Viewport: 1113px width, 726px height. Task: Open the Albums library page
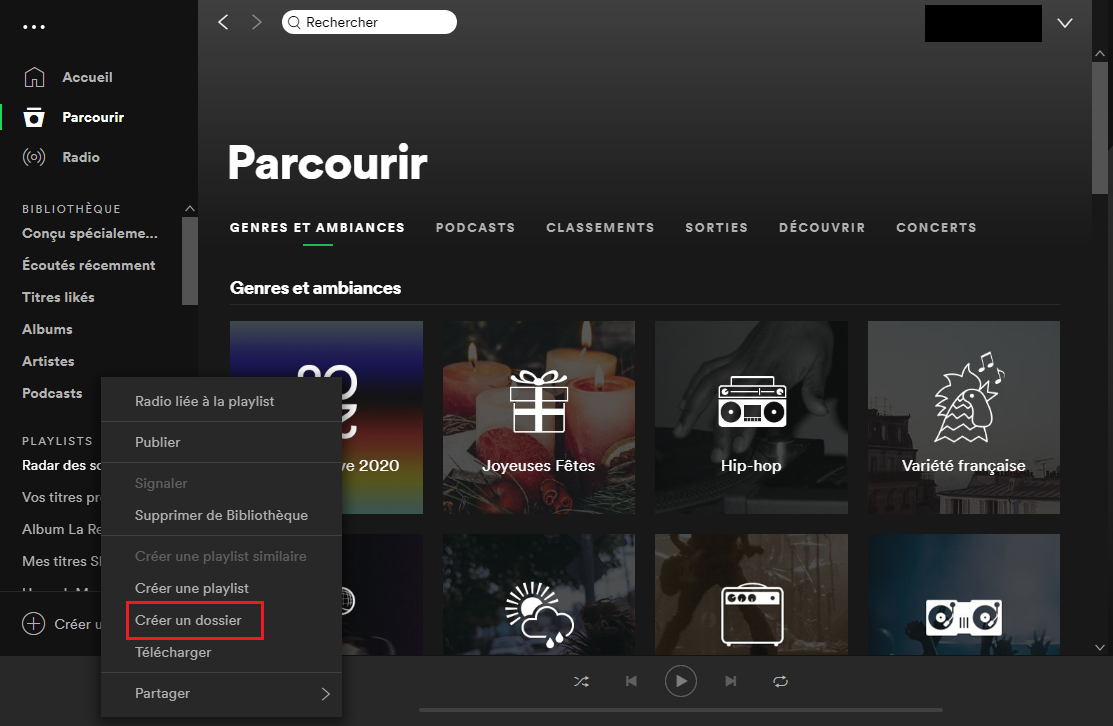(49, 328)
